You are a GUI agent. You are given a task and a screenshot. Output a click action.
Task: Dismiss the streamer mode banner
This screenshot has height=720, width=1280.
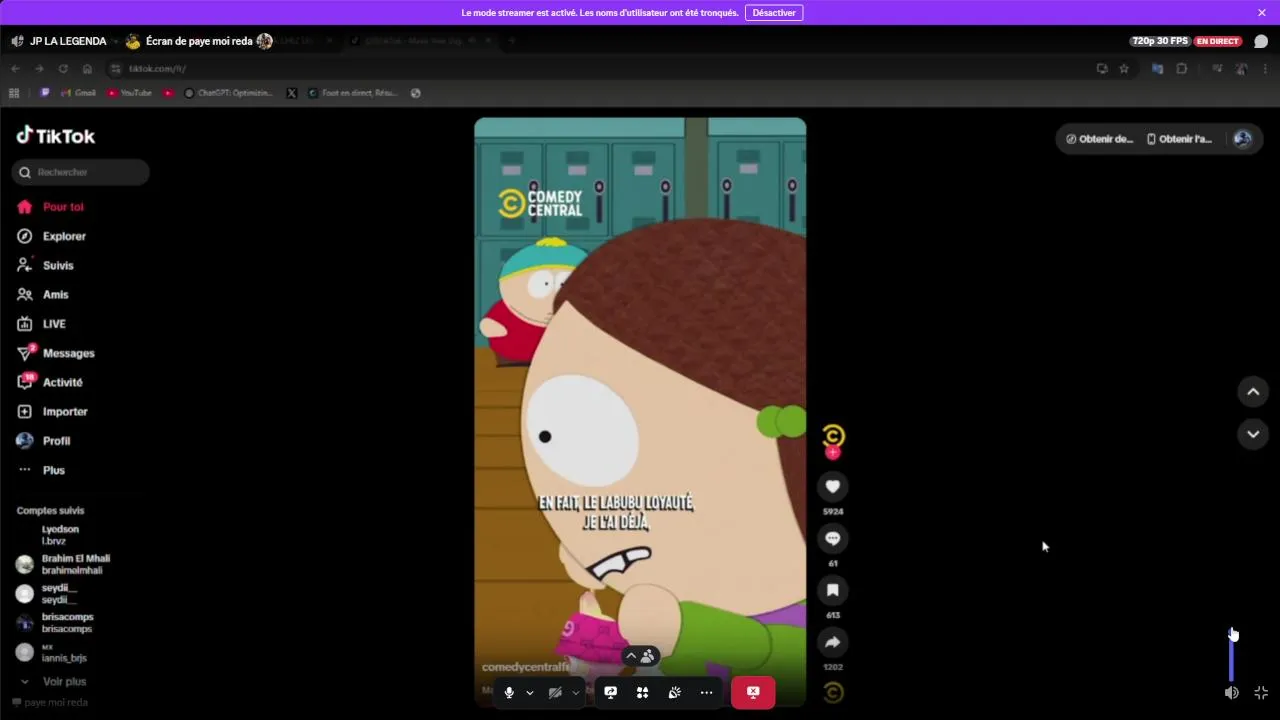click(1262, 13)
